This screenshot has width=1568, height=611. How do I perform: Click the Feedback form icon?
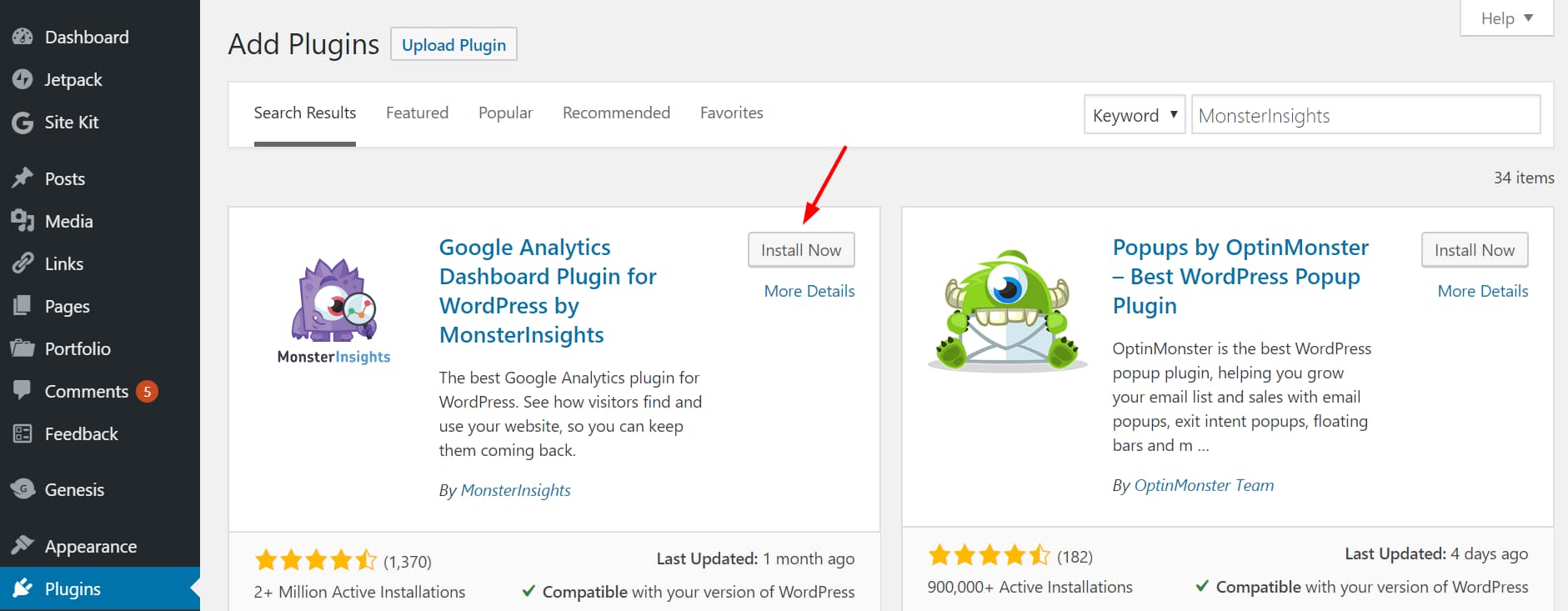23,433
